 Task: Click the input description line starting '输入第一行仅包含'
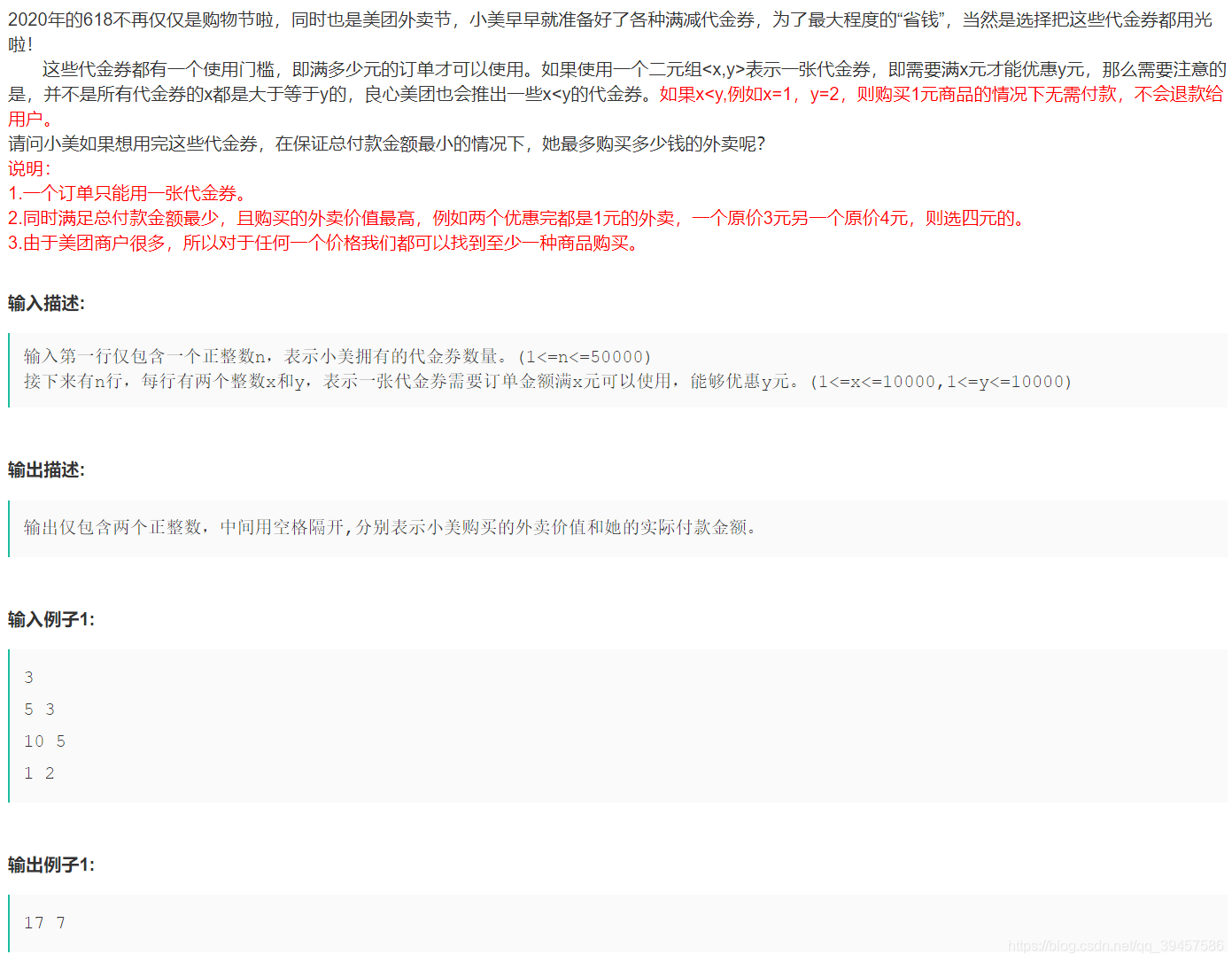click(337, 356)
